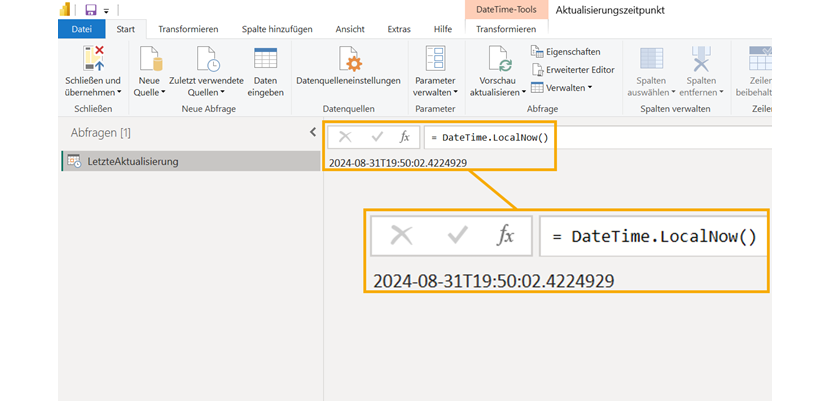The height and width of the screenshot is (401, 830).
Task: Cancel formula with the X button
Action: [x=345, y=137]
